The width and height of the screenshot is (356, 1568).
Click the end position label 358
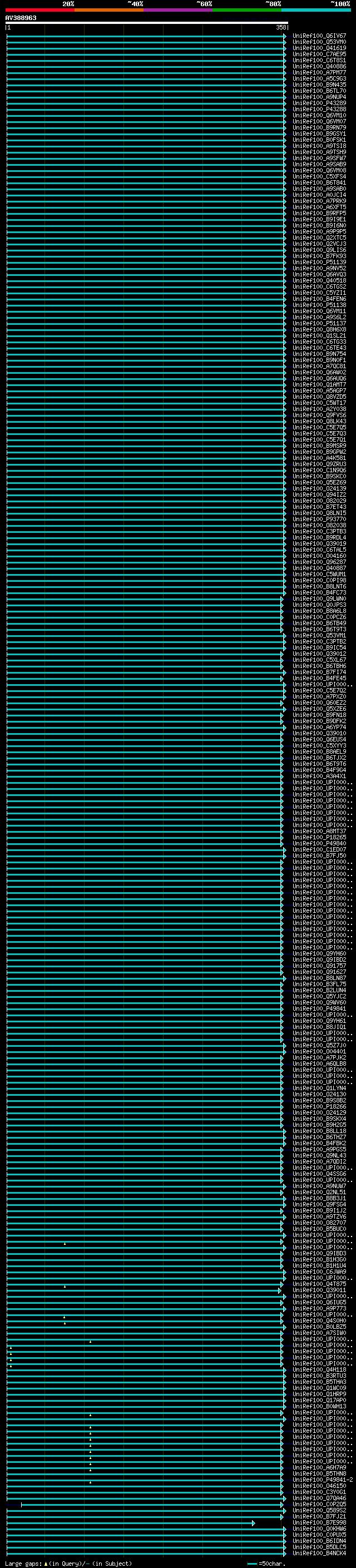click(x=281, y=27)
